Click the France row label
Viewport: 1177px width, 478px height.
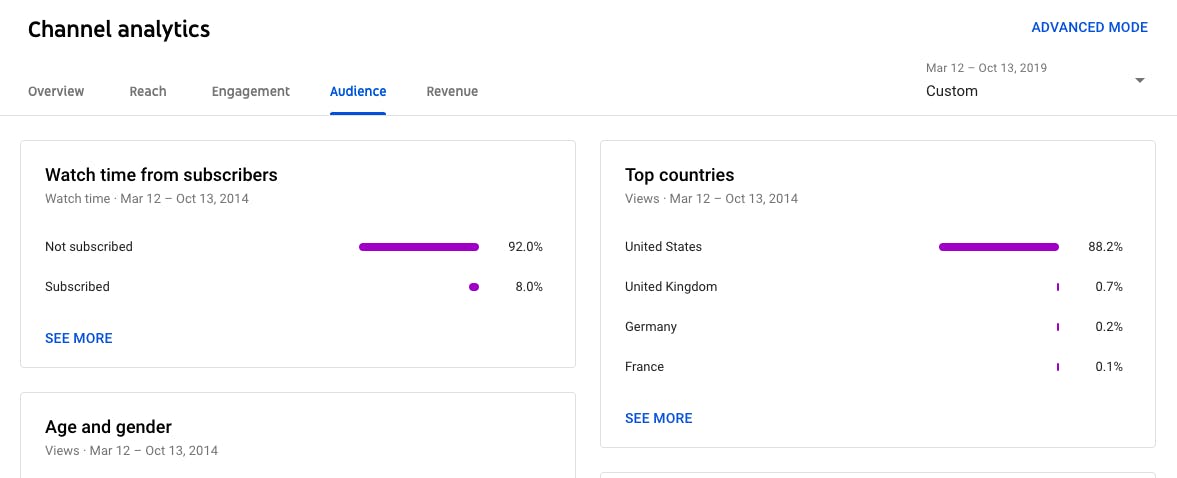(645, 367)
